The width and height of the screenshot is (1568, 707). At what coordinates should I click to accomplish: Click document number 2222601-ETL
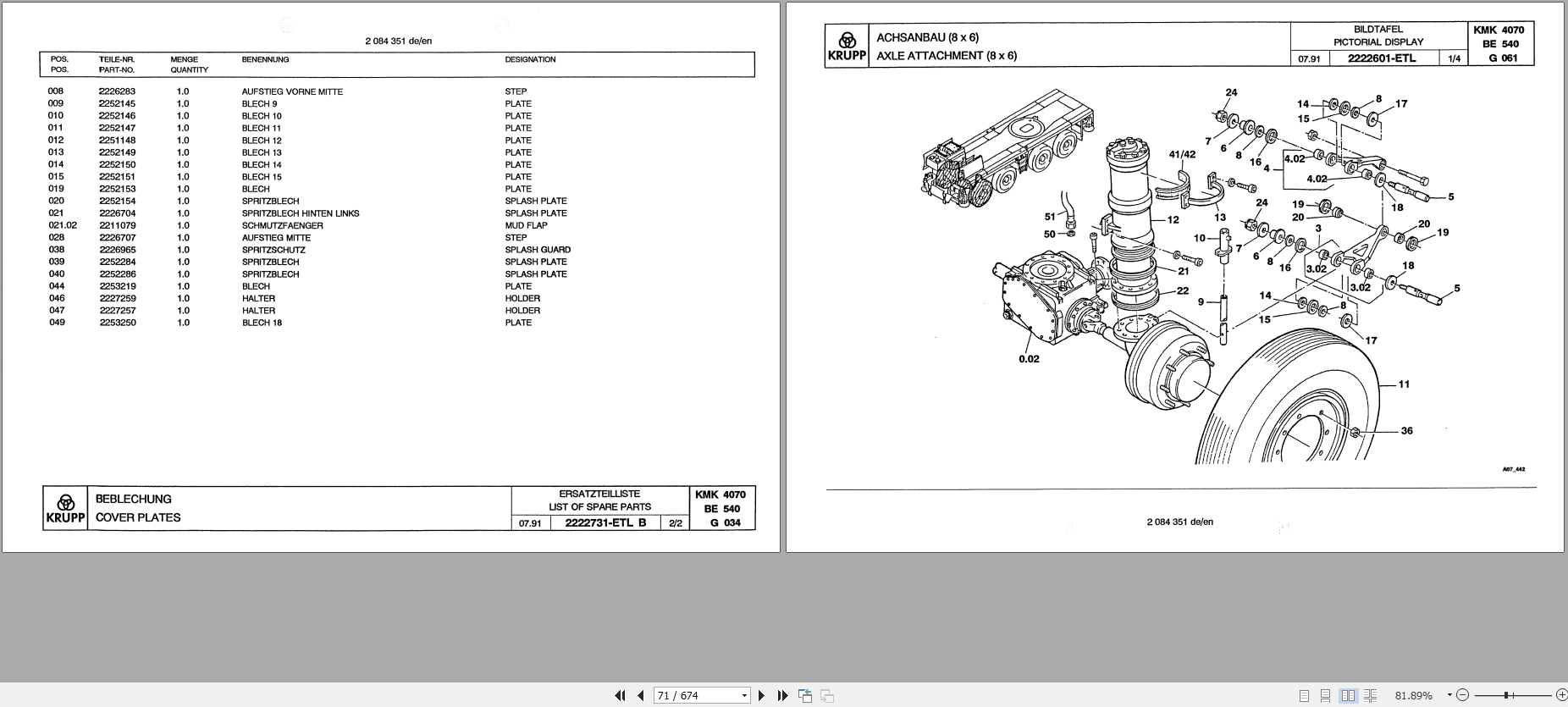pos(1382,58)
